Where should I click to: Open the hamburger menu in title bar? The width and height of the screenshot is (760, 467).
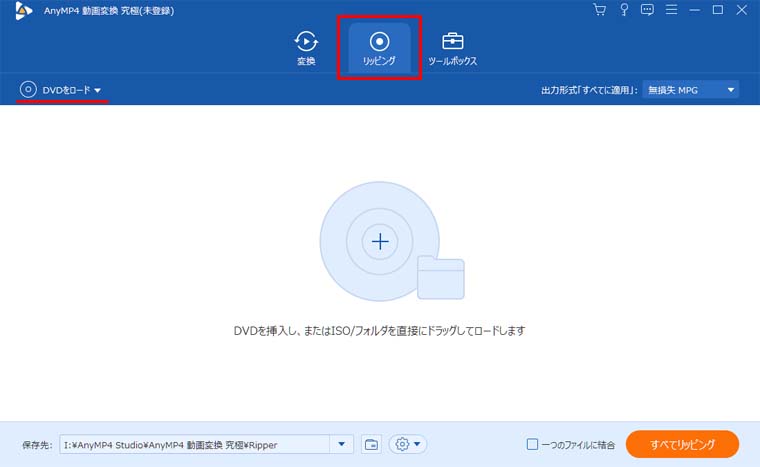(x=671, y=10)
